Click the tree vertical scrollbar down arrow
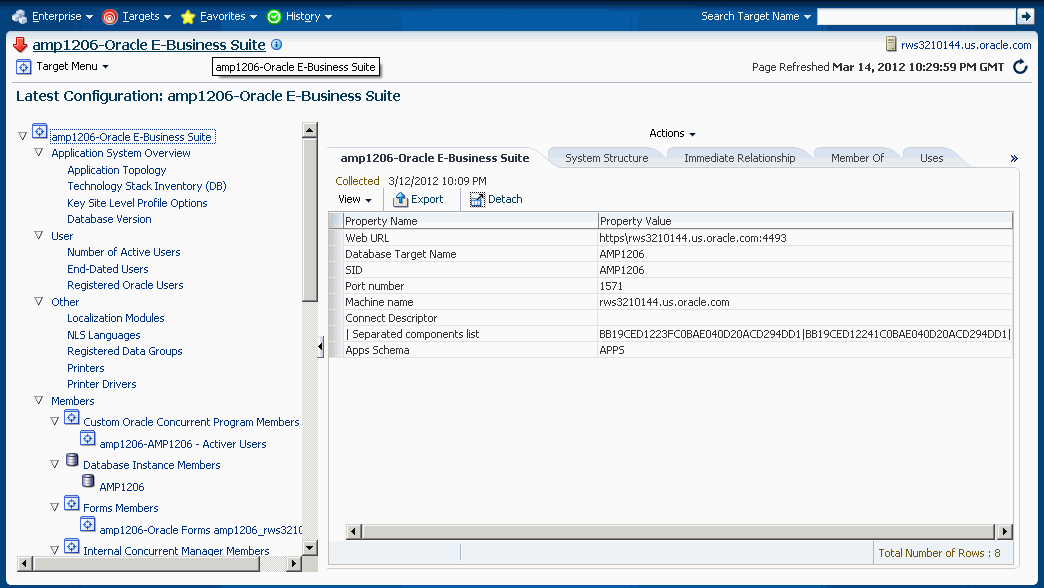Screen dimensions: 1044x588 [310, 547]
